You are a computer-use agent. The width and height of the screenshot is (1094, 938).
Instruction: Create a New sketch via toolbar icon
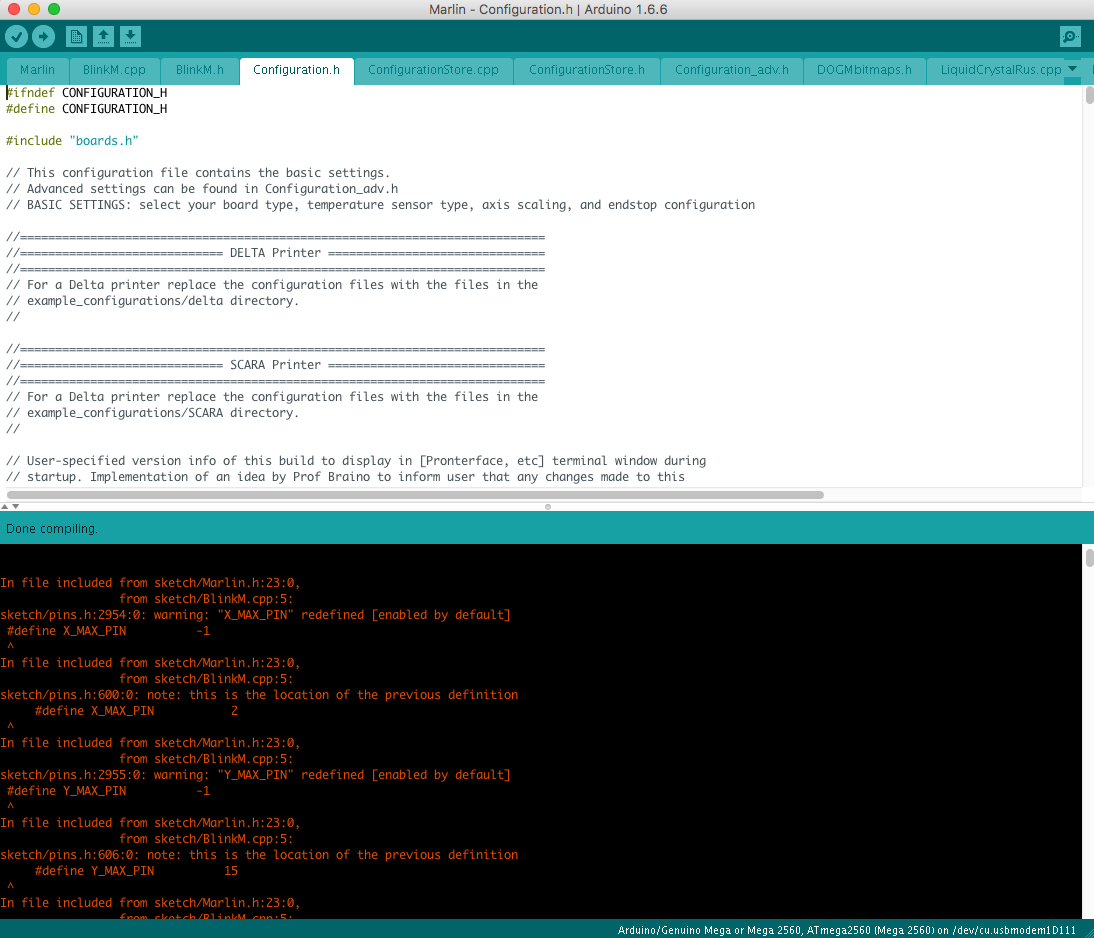pos(76,37)
